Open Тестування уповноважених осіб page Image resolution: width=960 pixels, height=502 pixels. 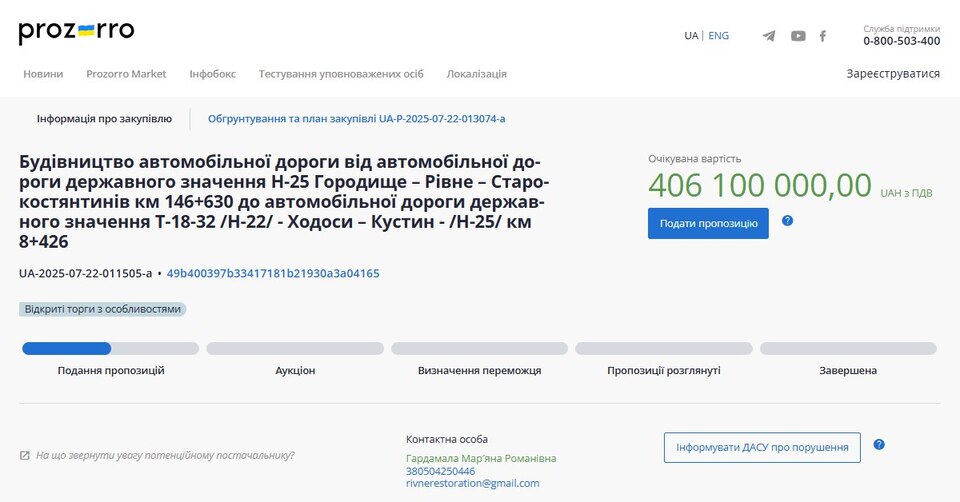(341, 74)
